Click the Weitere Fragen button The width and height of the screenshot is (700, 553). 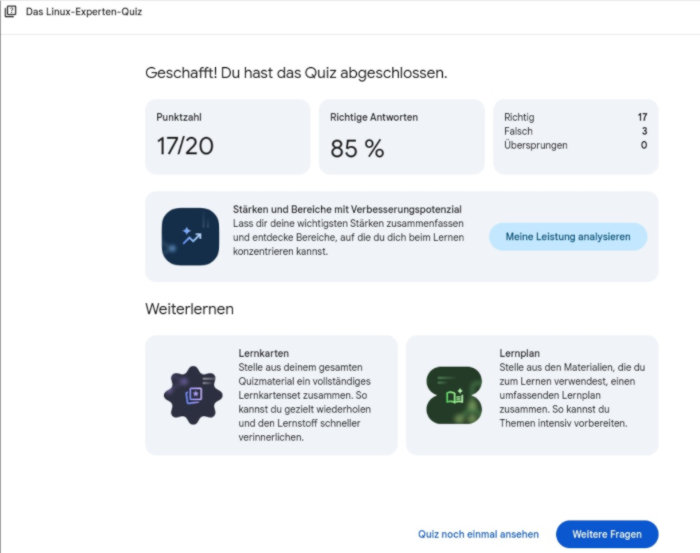point(606,534)
